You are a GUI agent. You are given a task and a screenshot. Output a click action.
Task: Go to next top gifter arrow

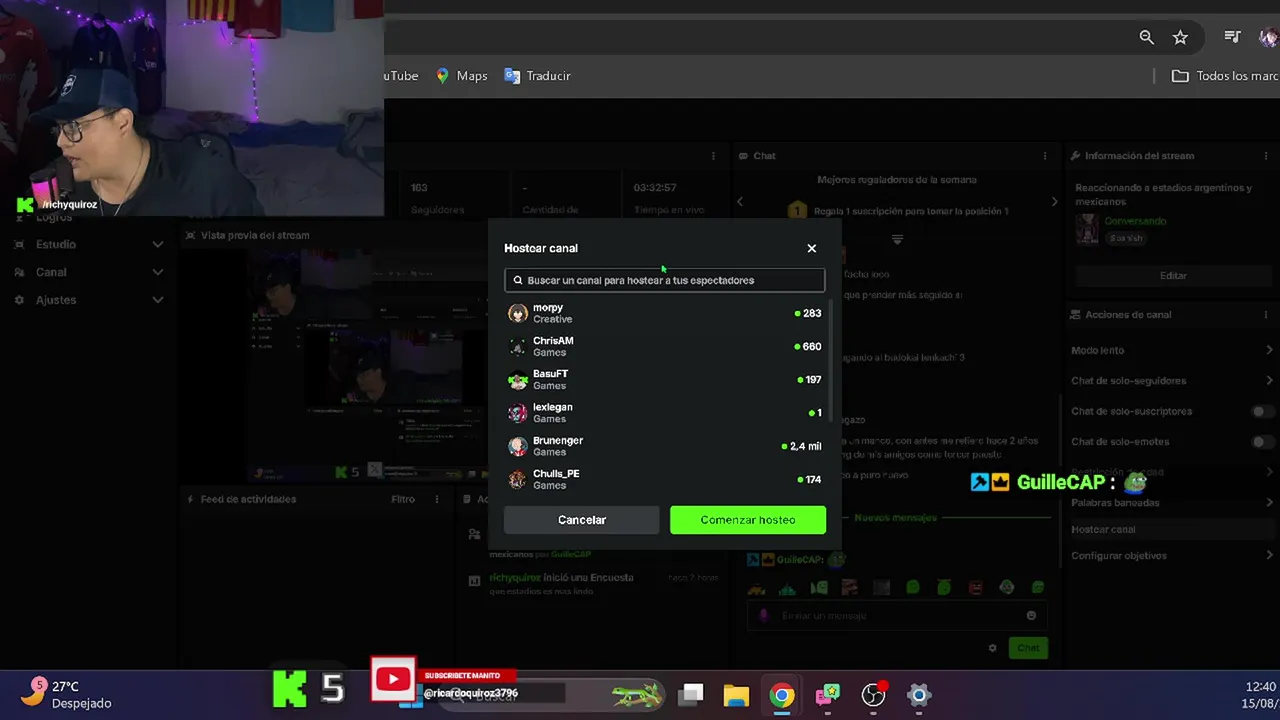point(1054,202)
